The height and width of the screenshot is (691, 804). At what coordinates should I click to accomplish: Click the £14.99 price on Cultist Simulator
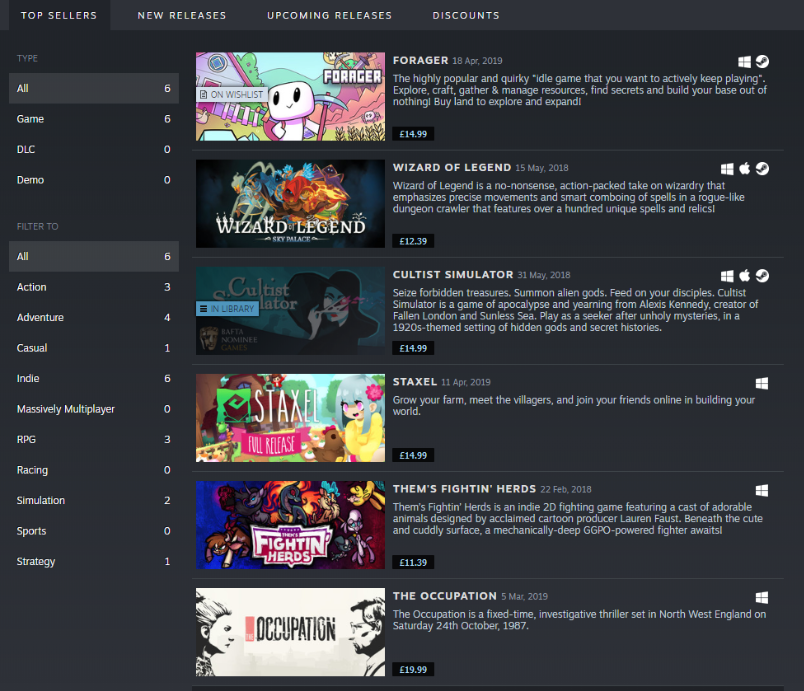pos(413,348)
